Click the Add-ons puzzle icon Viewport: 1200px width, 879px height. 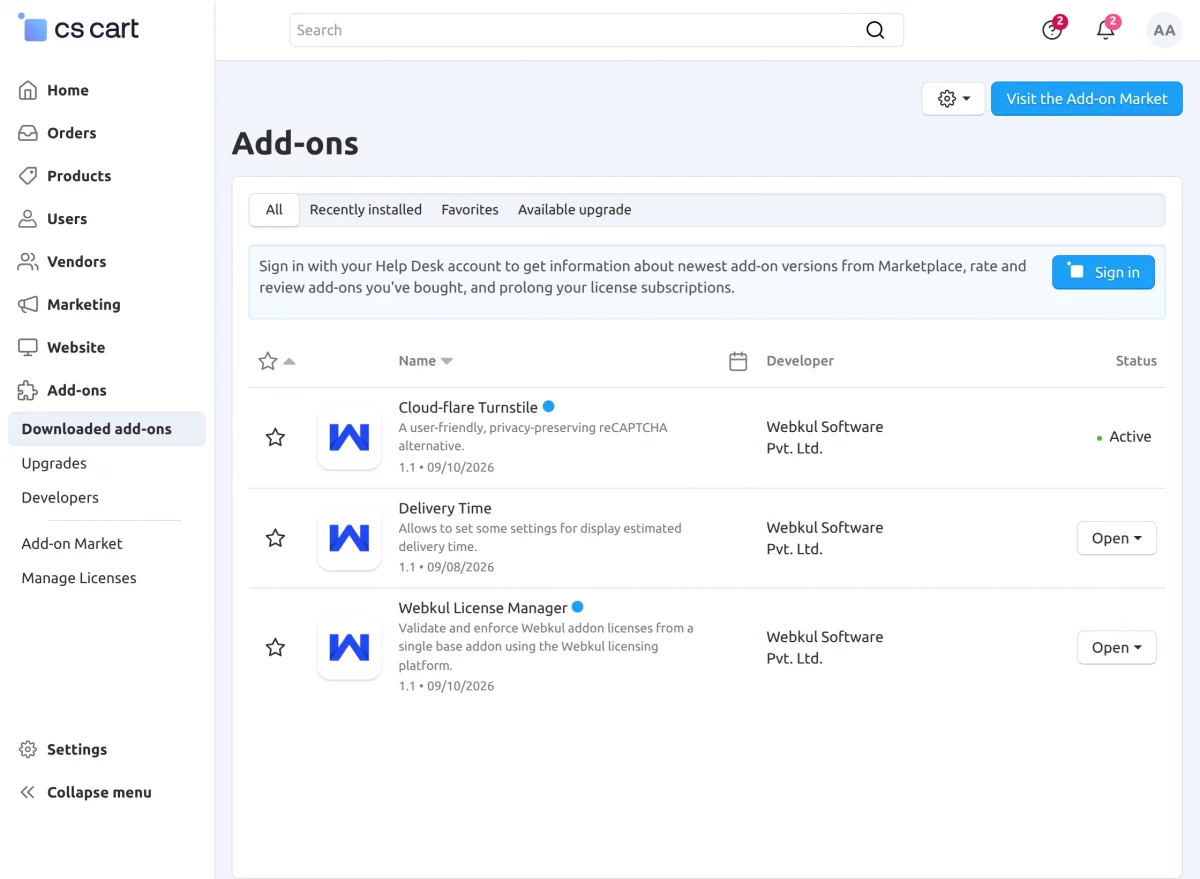[x=28, y=391]
